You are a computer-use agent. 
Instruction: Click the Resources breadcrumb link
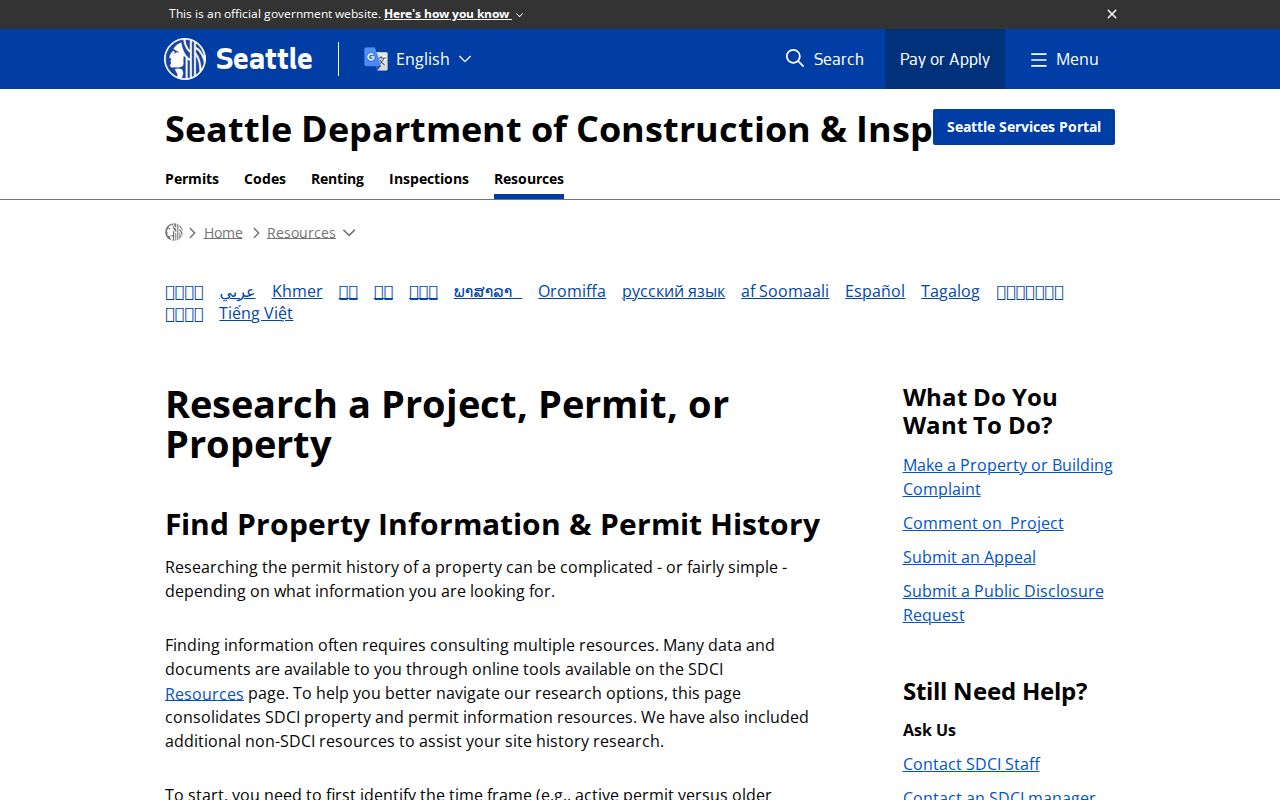click(301, 232)
